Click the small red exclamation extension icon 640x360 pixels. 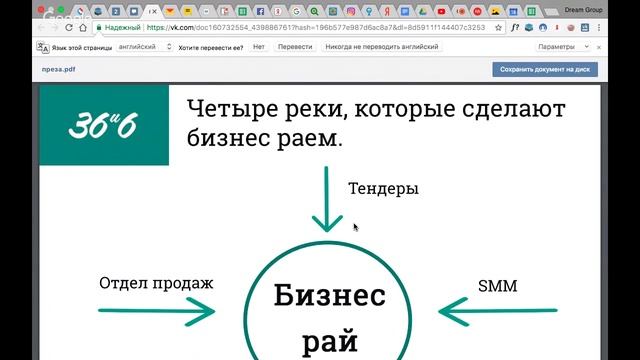coord(557,27)
